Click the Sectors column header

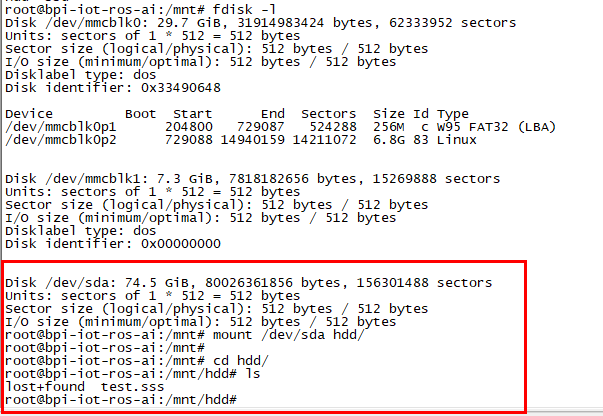(x=321, y=114)
